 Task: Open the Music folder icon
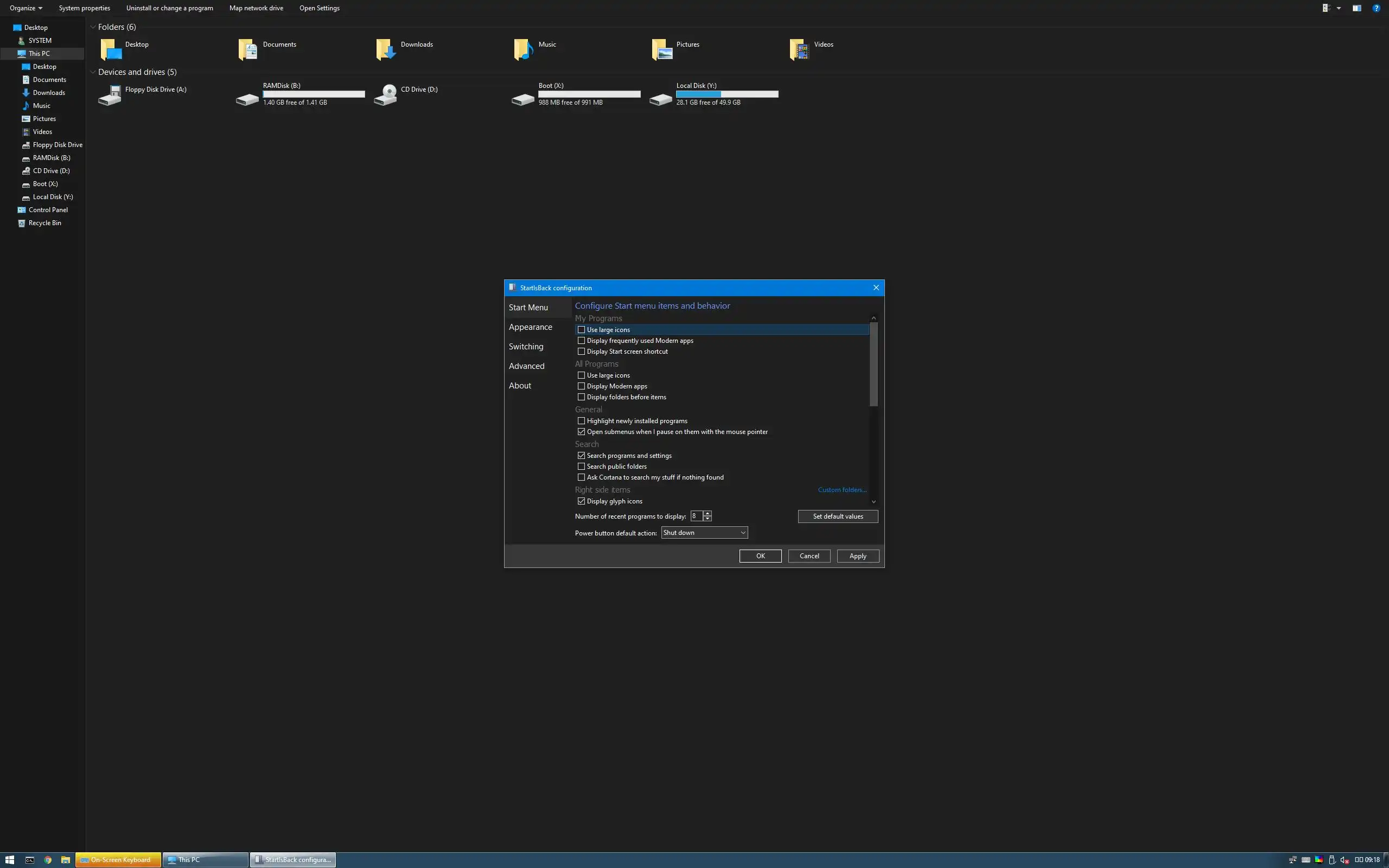[x=523, y=50]
